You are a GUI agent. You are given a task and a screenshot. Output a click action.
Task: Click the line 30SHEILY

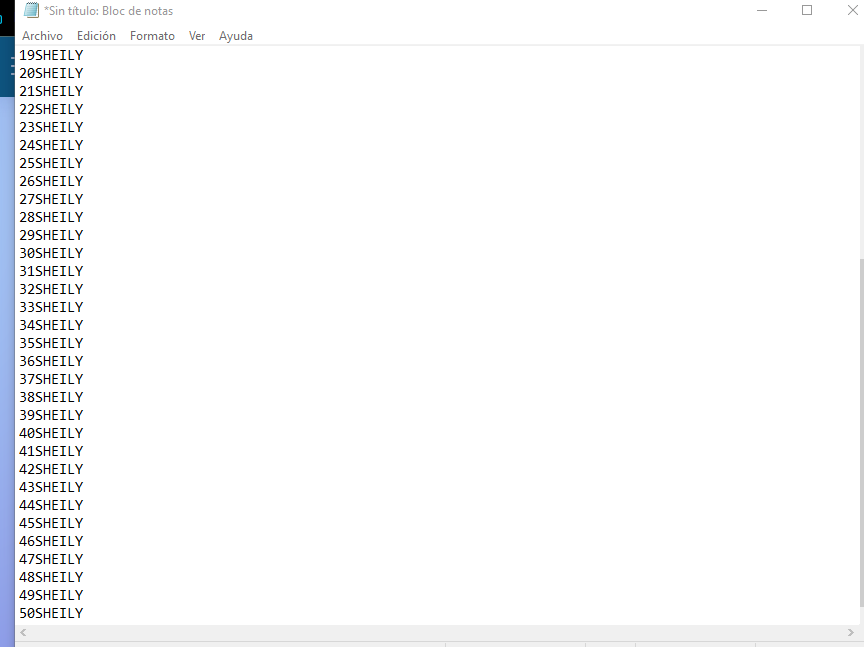[x=51, y=253]
